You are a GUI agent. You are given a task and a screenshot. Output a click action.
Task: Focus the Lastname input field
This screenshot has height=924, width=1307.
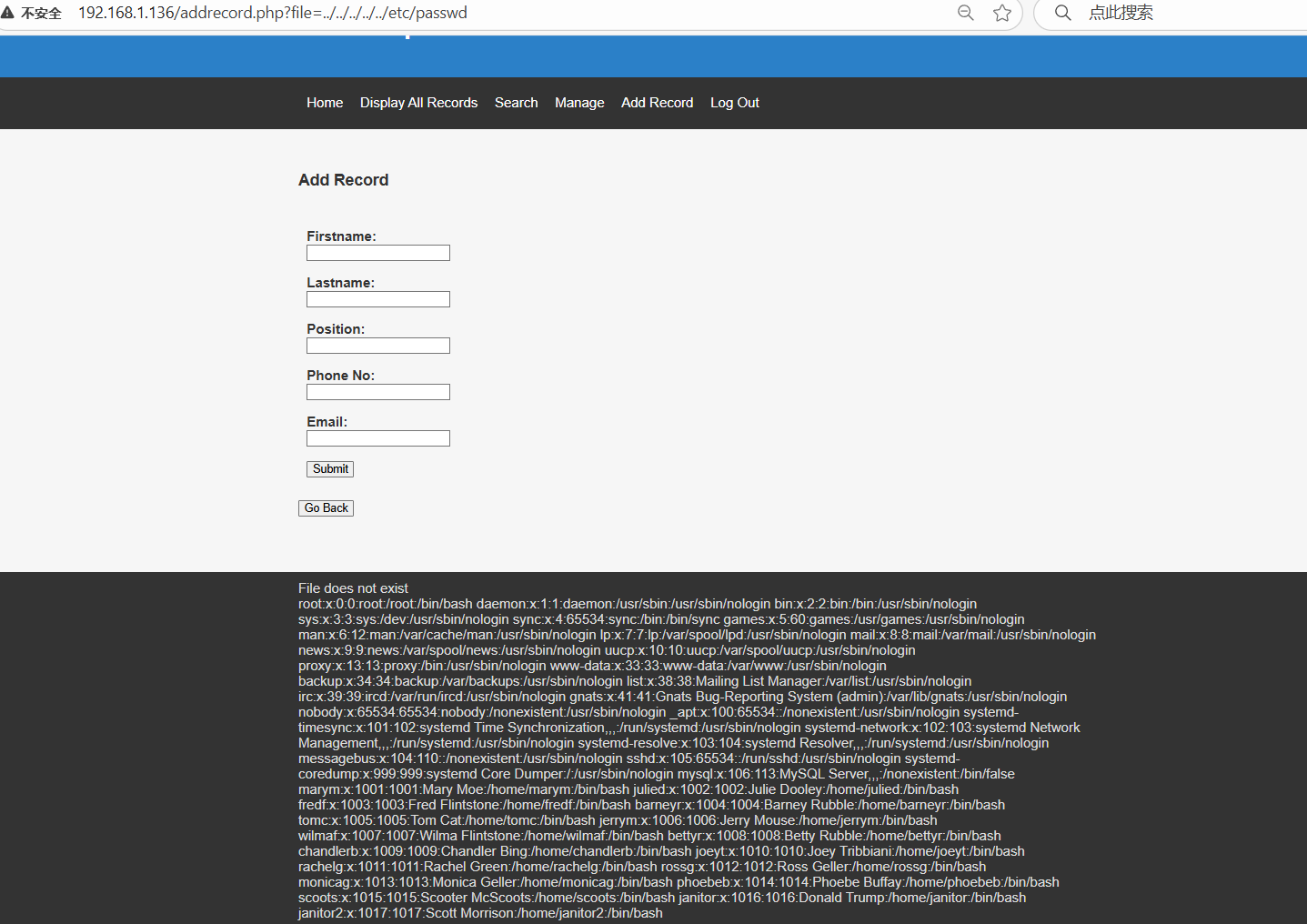coord(378,299)
